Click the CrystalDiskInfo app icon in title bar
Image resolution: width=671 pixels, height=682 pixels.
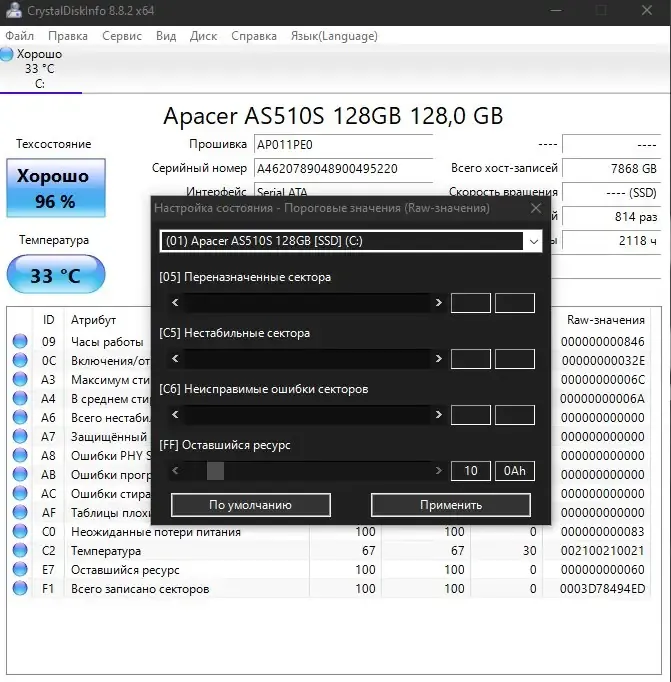point(13,10)
